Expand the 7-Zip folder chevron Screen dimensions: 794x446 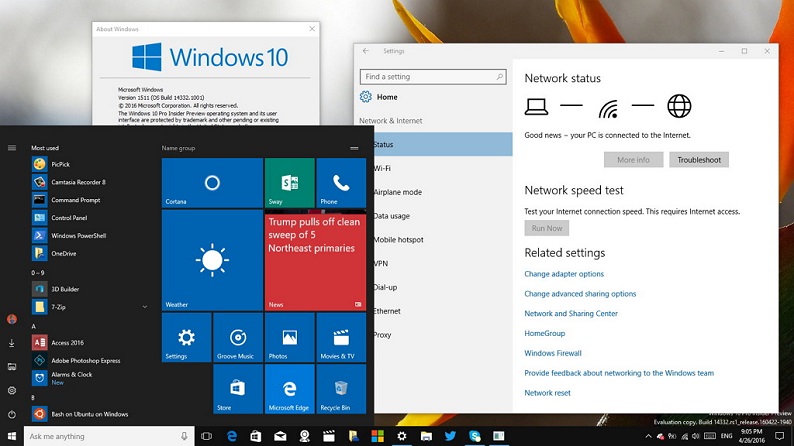pyautogui.click(x=145, y=307)
